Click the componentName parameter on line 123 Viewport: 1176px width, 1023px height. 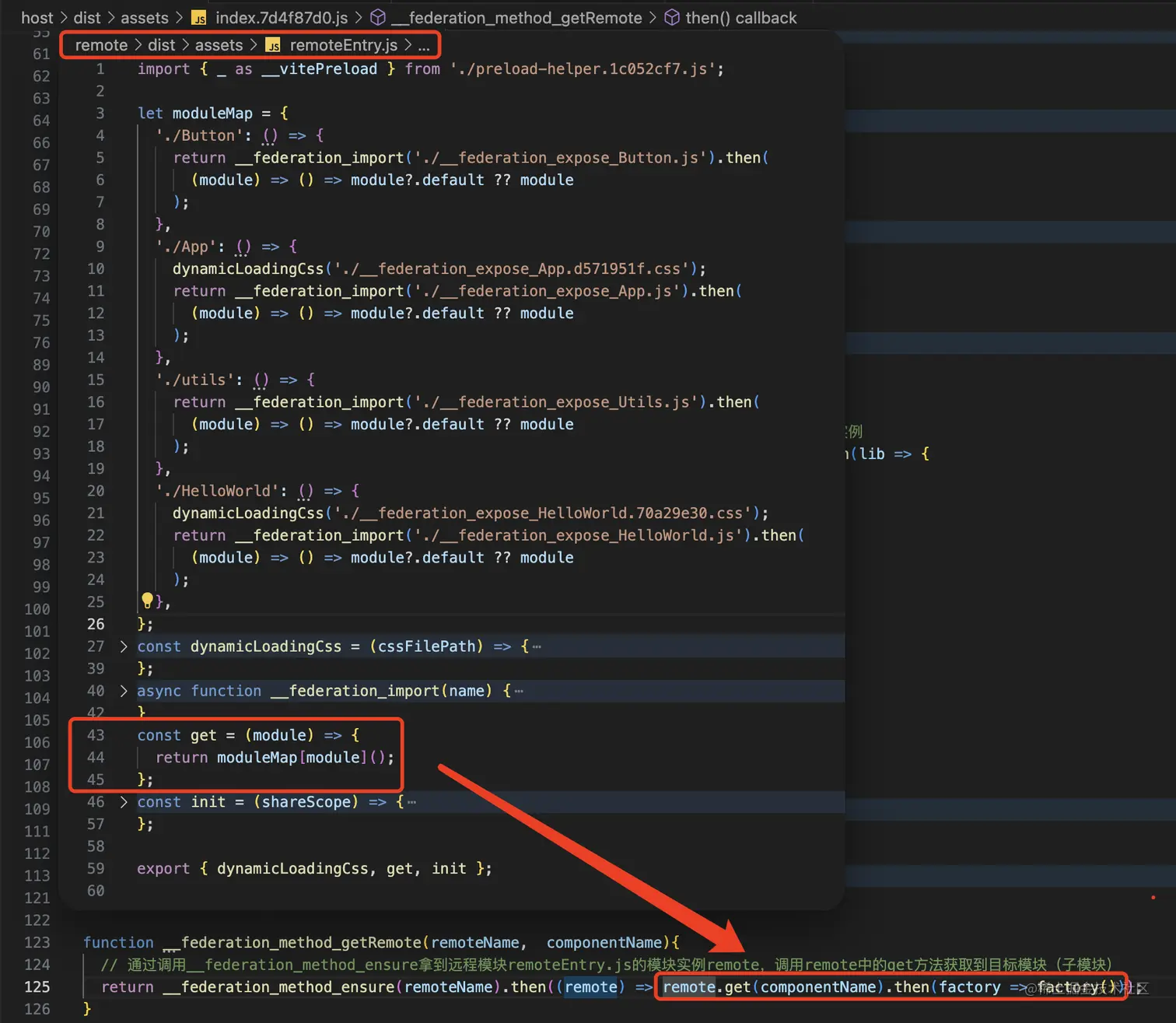(x=604, y=942)
